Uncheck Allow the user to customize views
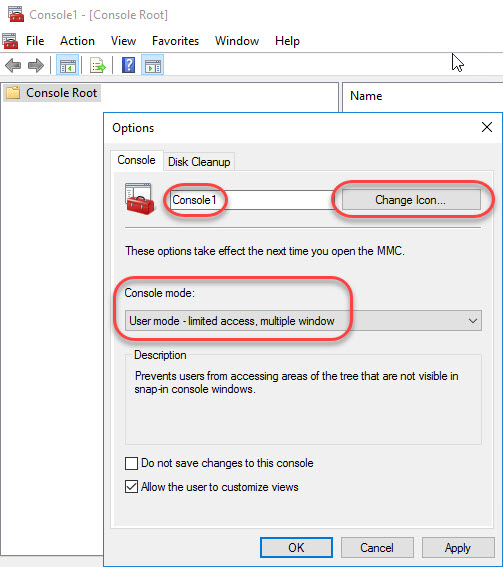Image resolution: width=503 pixels, height=567 pixels. pyautogui.click(x=131, y=487)
